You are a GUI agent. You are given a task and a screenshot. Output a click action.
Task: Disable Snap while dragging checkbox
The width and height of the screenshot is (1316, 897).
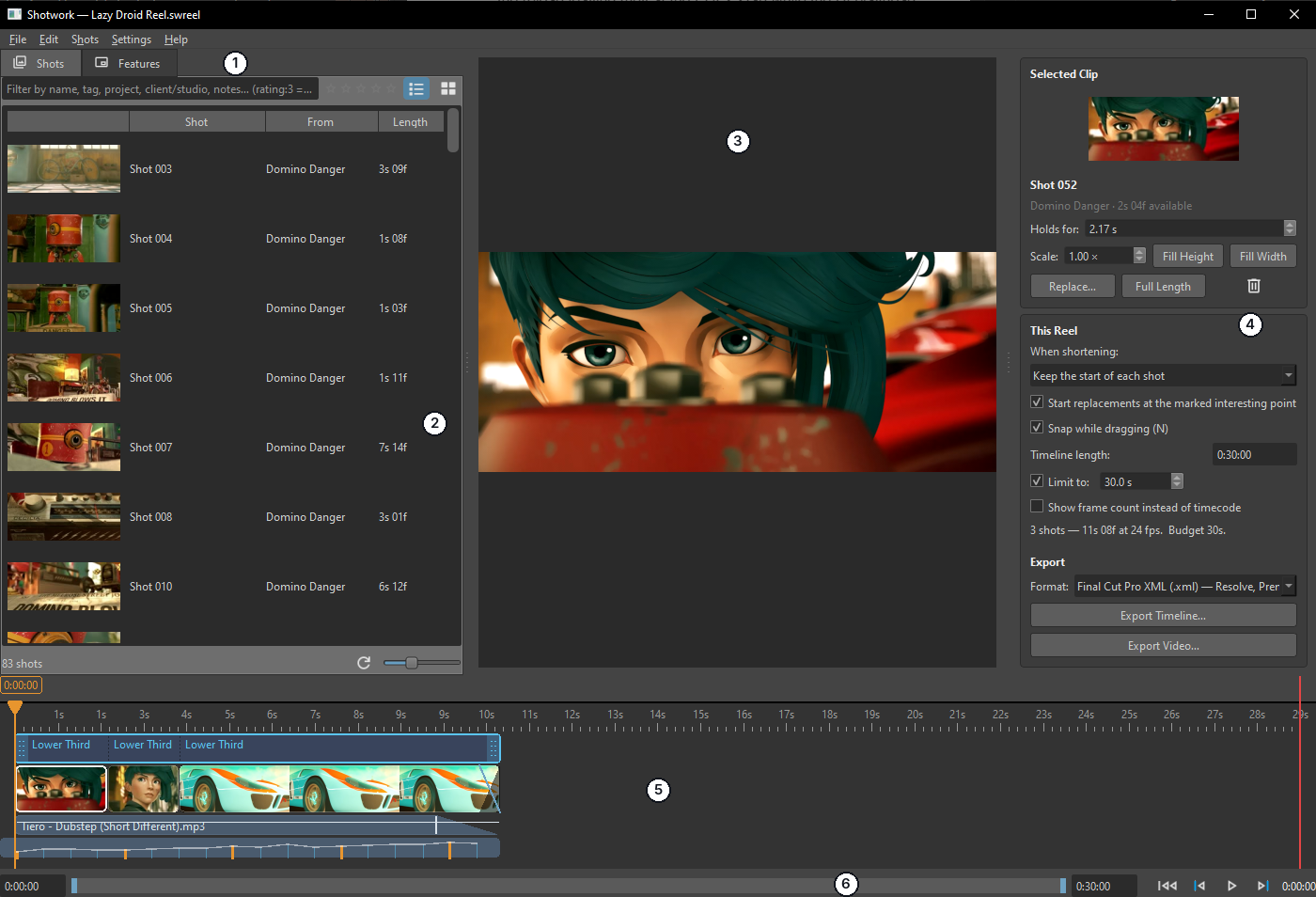[1037, 428]
